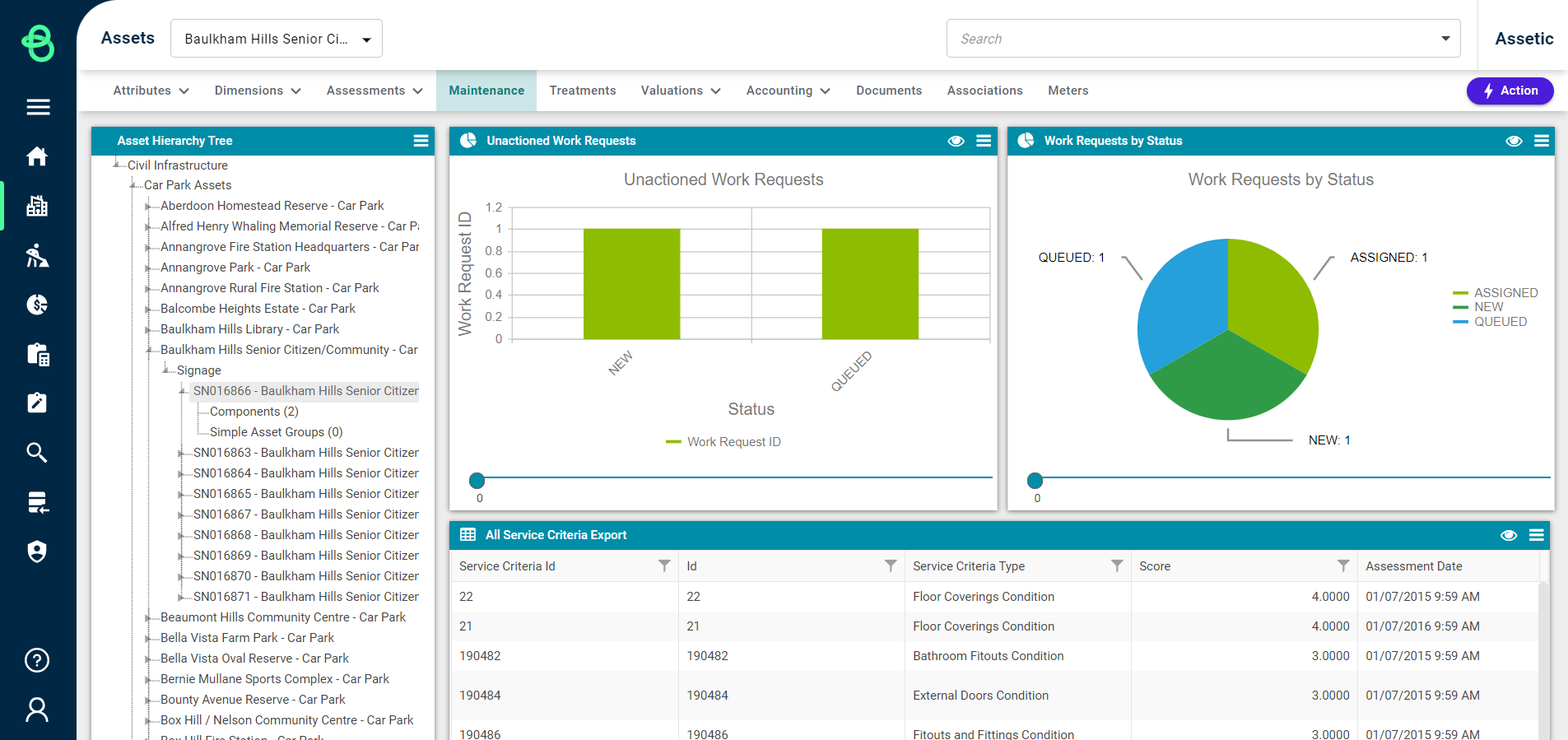The image size is (1568, 740).
Task: Click into the Search input field
Action: pyautogui.click(x=1193, y=39)
